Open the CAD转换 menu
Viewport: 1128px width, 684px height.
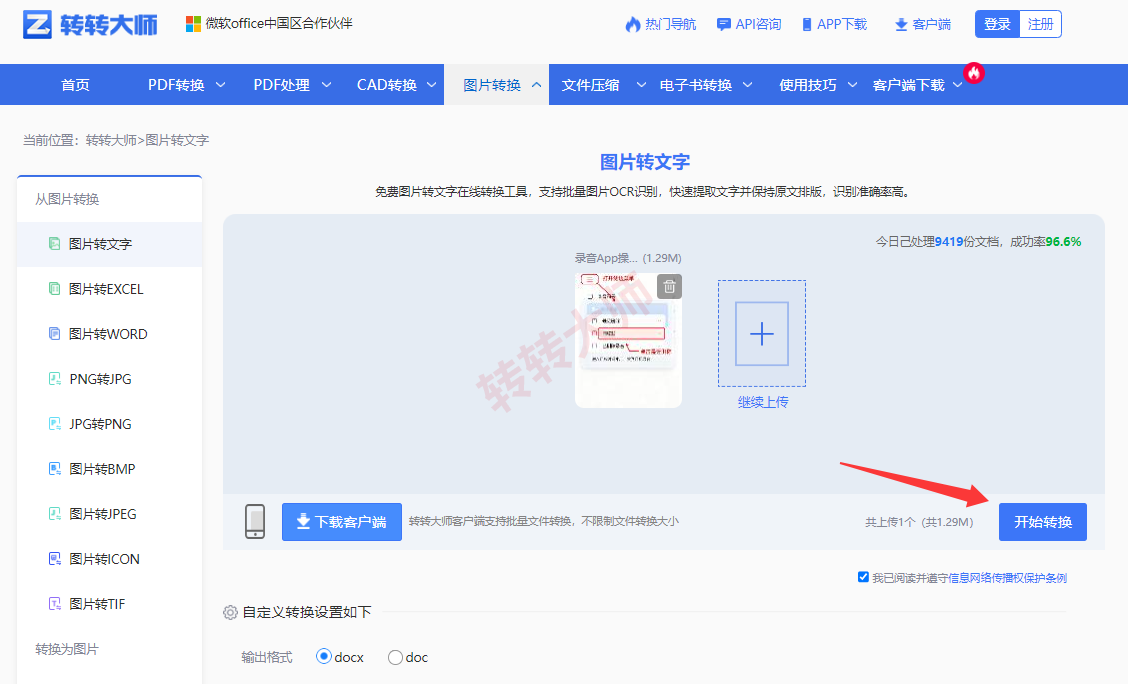pos(387,85)
